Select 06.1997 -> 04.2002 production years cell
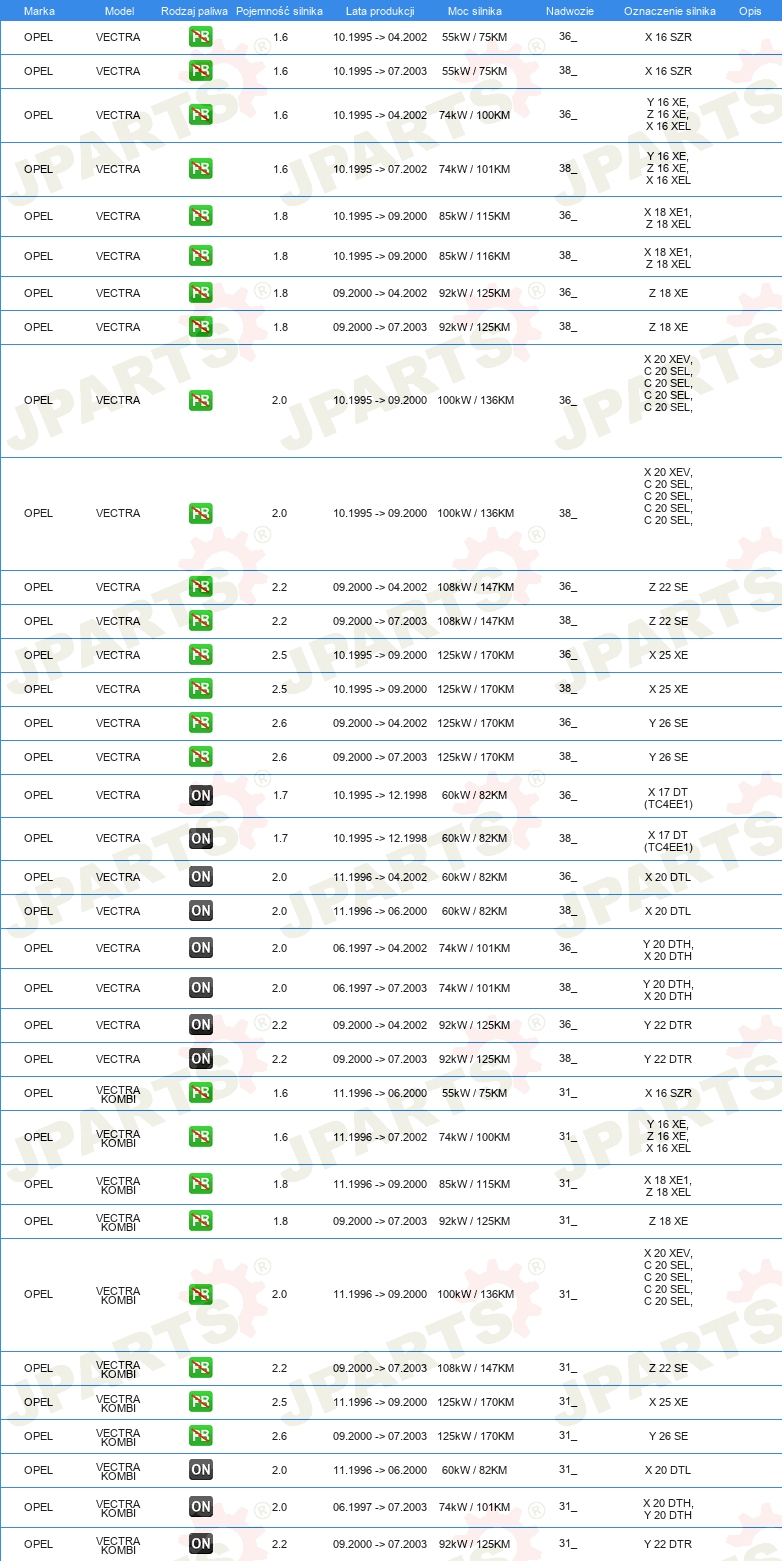782x1561 pixels. click(x=380, y=948)
